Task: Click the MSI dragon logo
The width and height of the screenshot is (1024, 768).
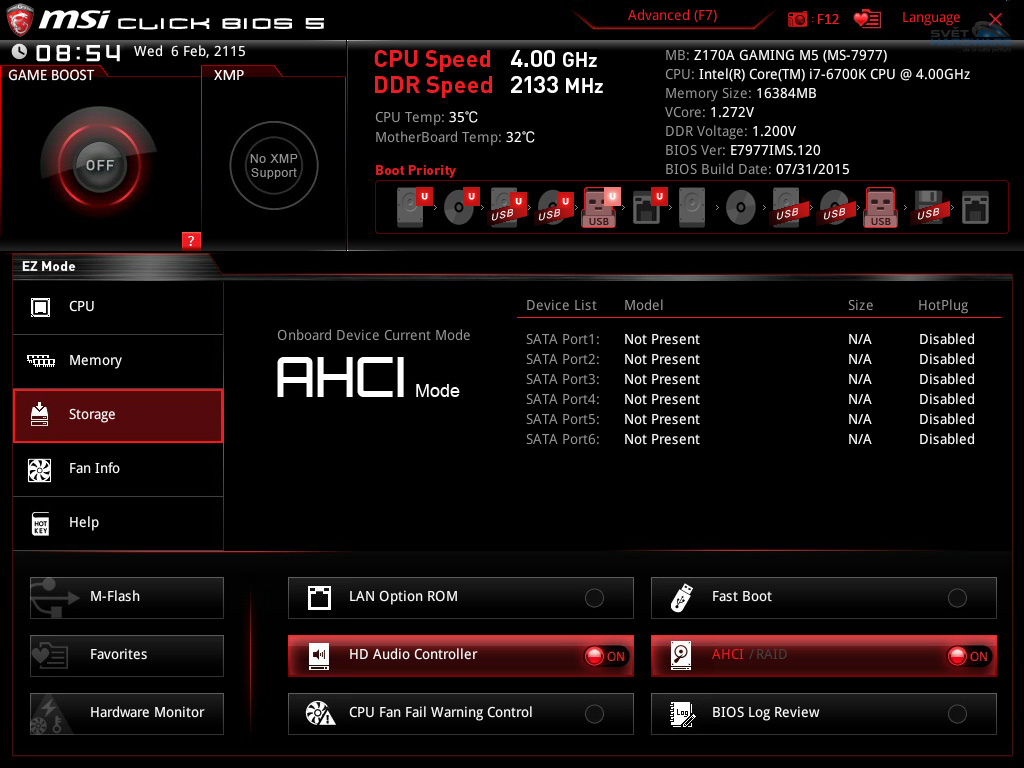Action: click(x=22, y=18)
